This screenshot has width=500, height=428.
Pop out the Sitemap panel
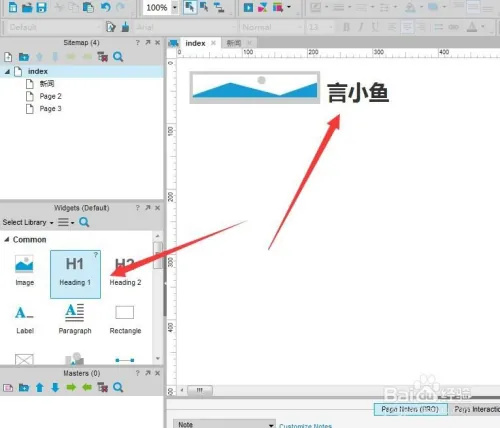pyautogui.click(x=148, y=42)
